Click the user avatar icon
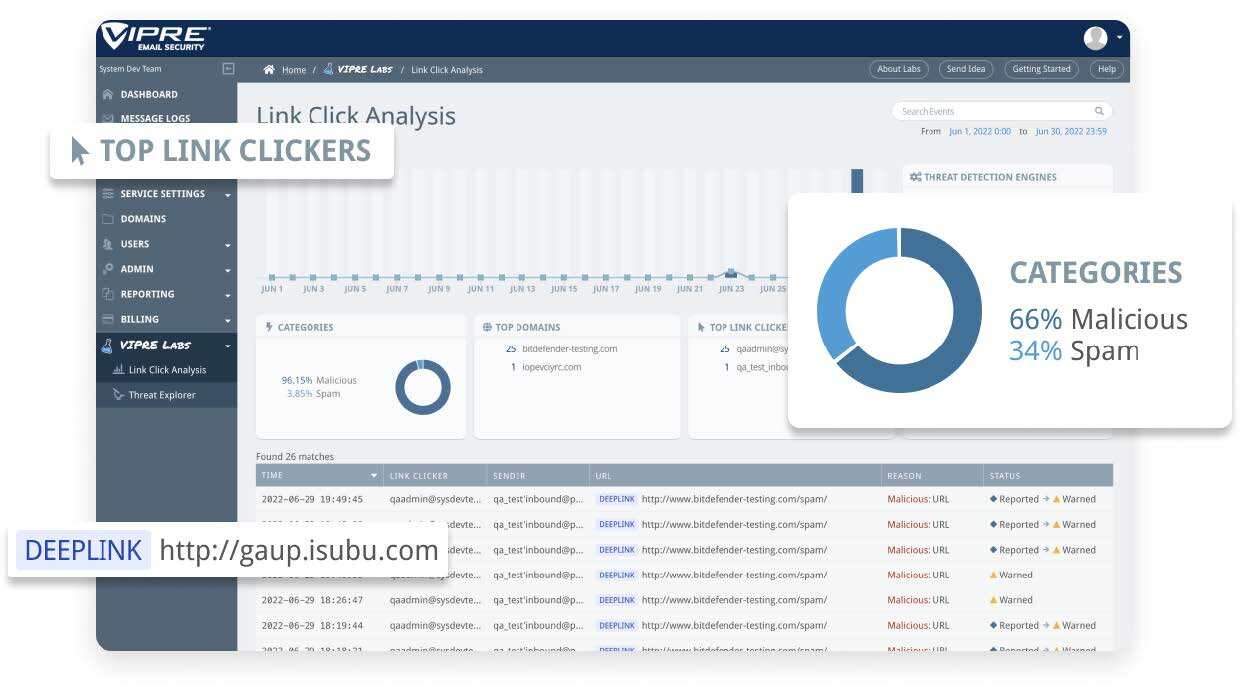1240x691 pixels. 1095,38
